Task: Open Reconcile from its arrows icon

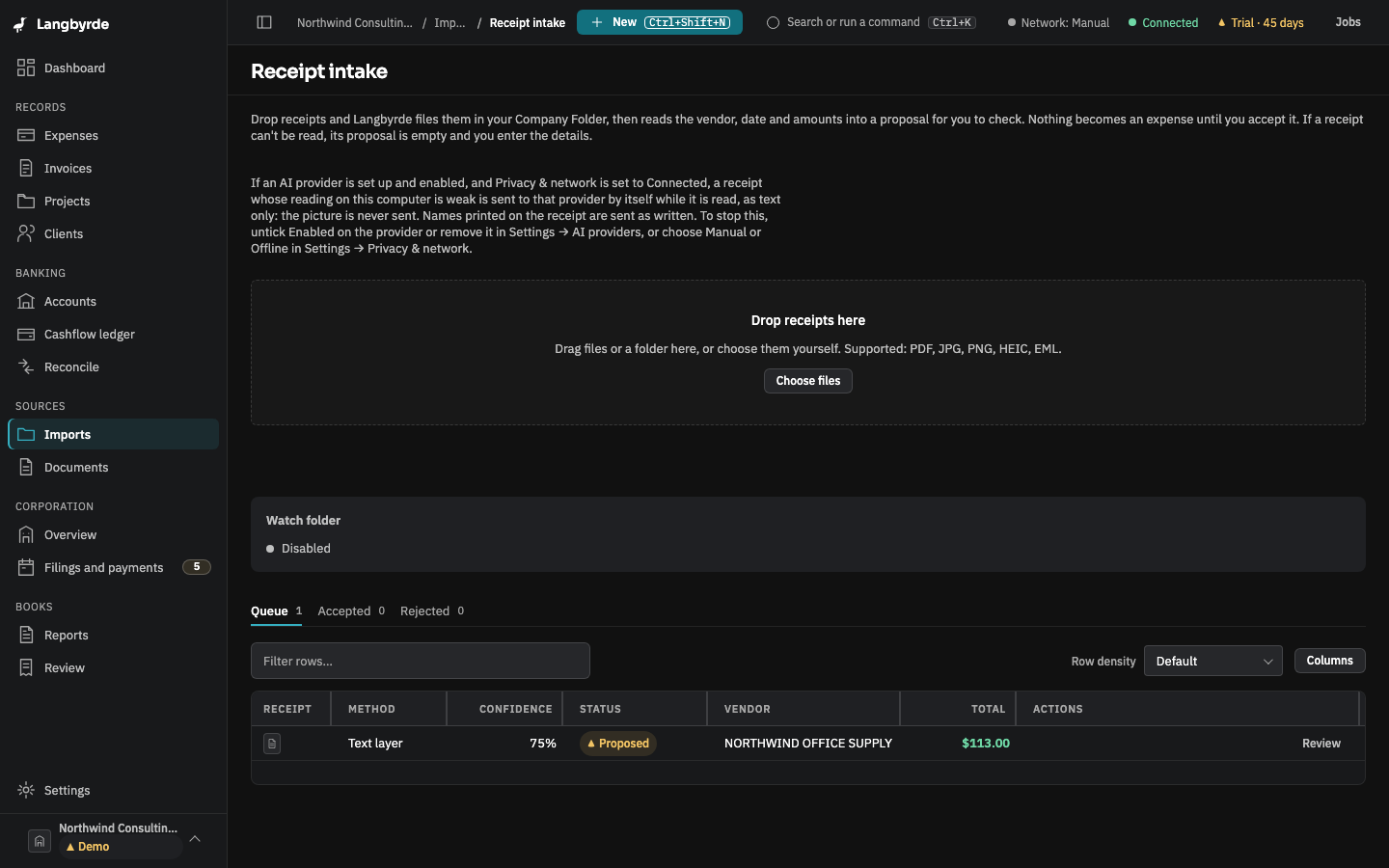Action: [26, 366]
